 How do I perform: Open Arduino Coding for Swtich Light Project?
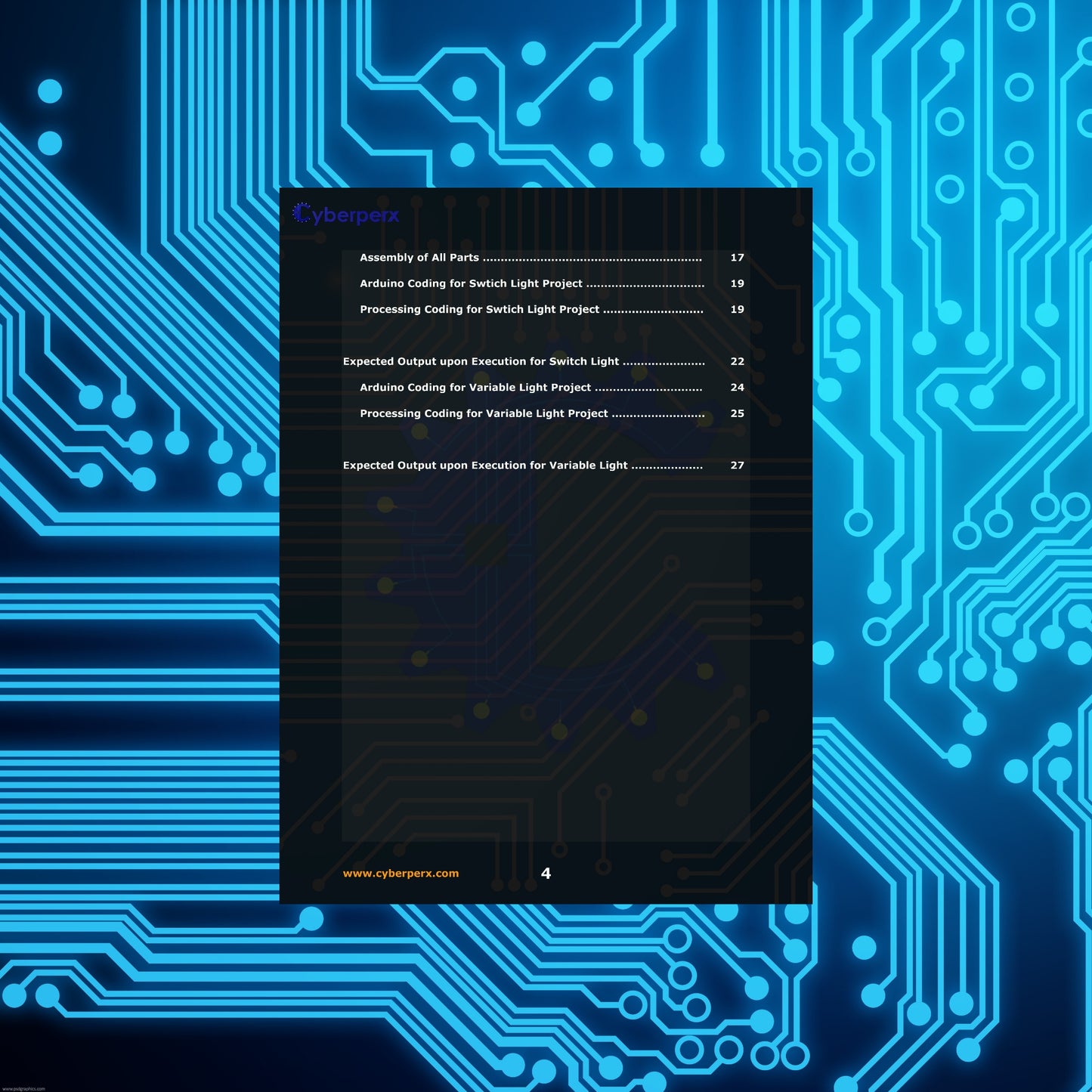click(471, 283)
